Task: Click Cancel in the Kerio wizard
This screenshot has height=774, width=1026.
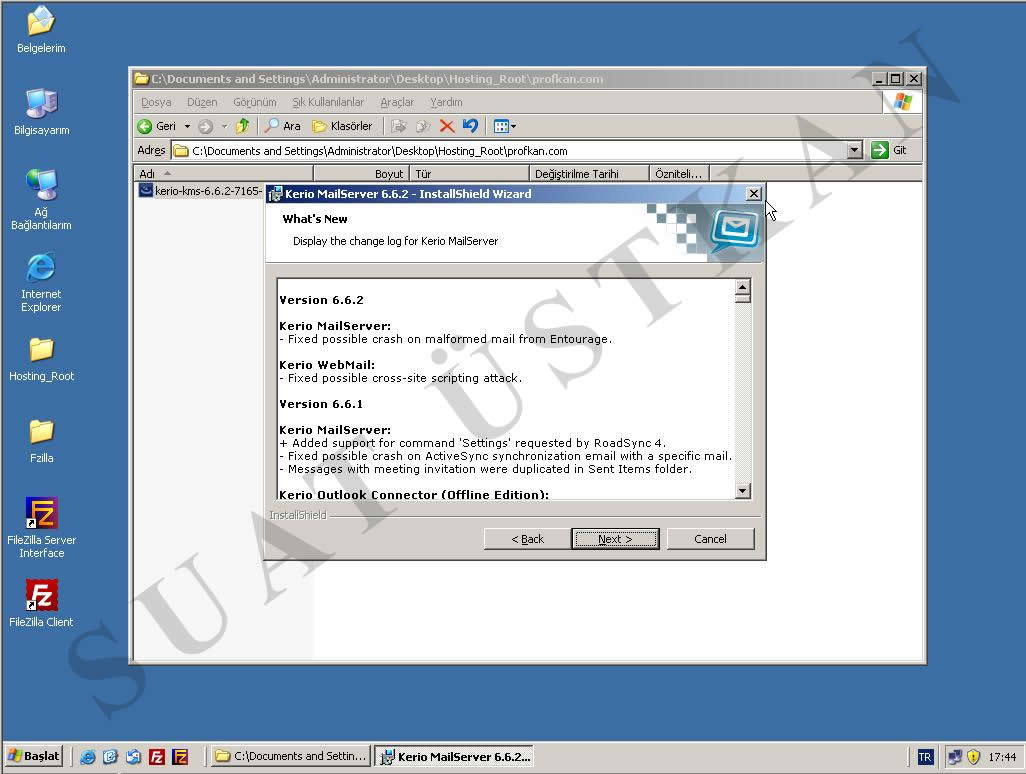Action: click(710, 539)
